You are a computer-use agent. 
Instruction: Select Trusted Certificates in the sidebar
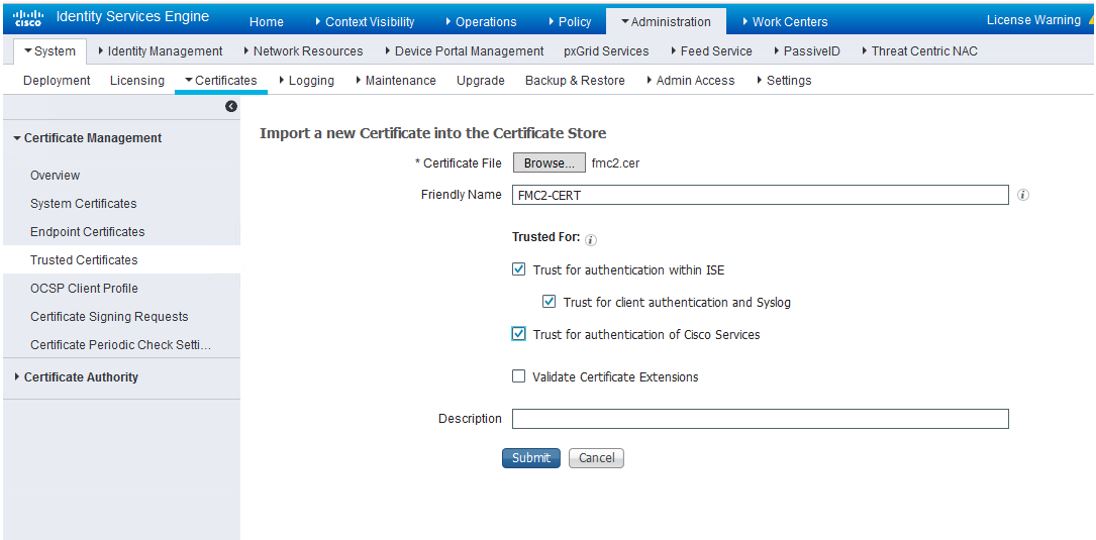[x=84, y=260]
